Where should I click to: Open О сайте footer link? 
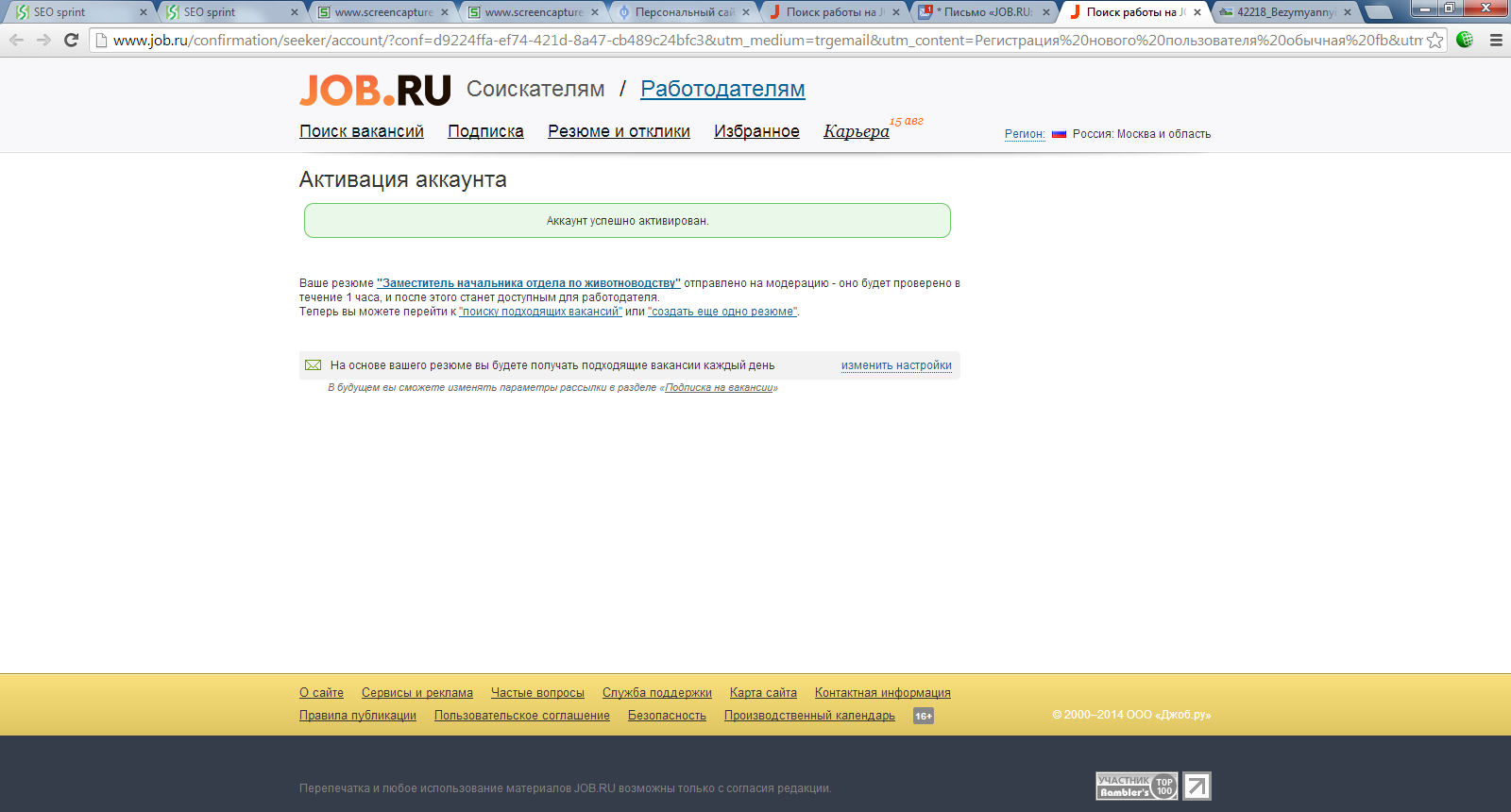click(x=321, y=693)
